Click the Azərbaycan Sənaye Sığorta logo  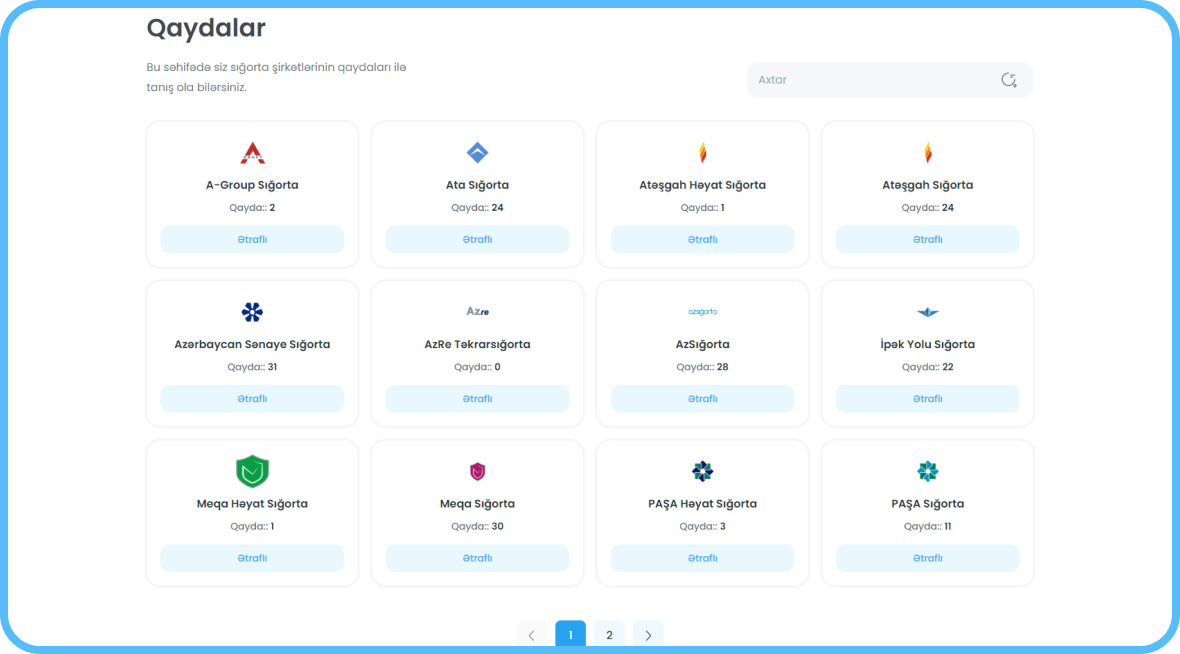coord(252,312)
